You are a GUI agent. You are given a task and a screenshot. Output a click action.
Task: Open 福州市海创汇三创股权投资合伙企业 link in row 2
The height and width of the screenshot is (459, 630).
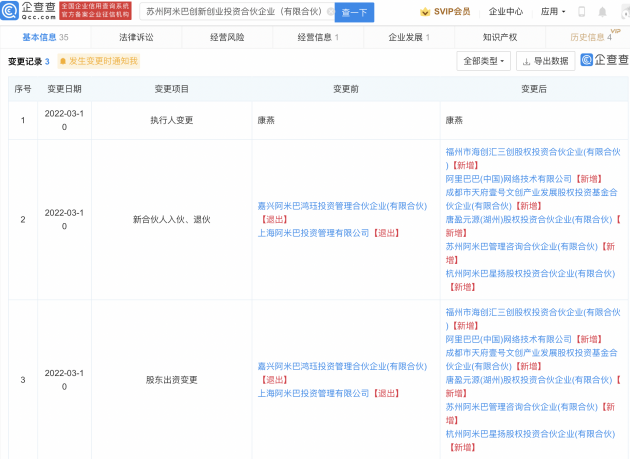(x=533, y=158)
